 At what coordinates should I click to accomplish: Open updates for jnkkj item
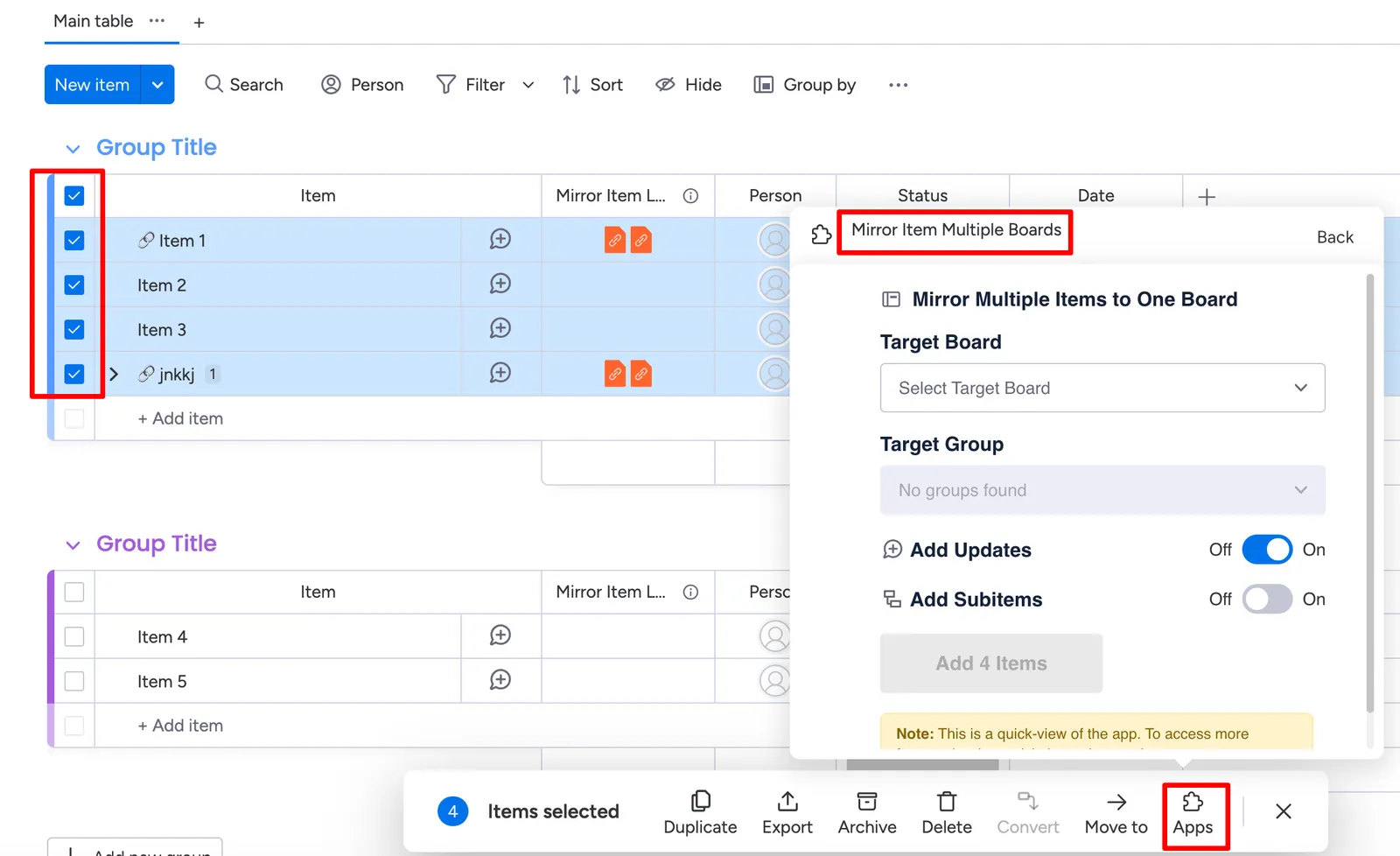click(500, 373)
